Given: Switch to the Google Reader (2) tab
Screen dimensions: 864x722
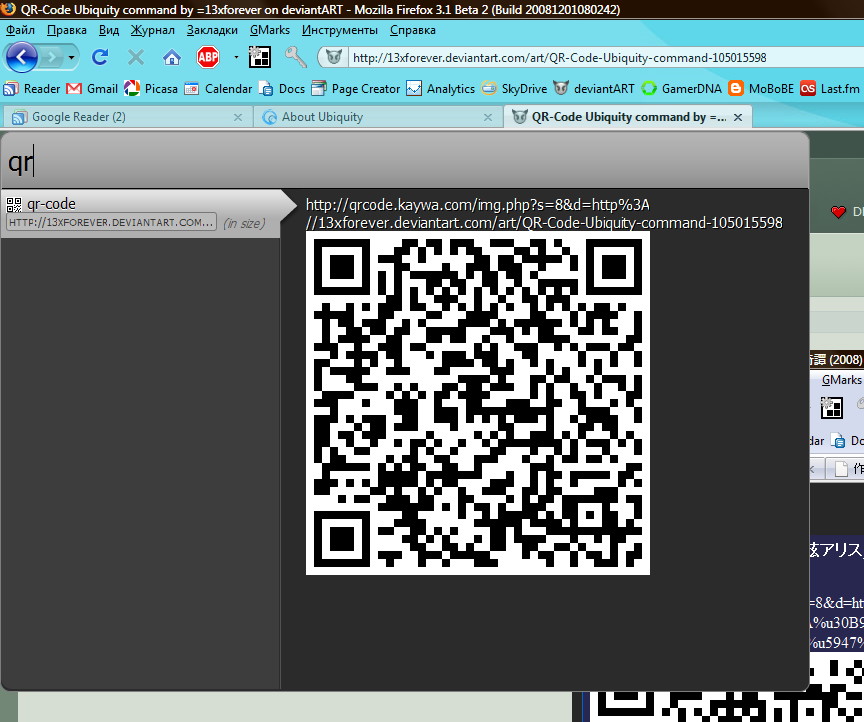Looking at the screenshot, I should click(x=127, y=117).
